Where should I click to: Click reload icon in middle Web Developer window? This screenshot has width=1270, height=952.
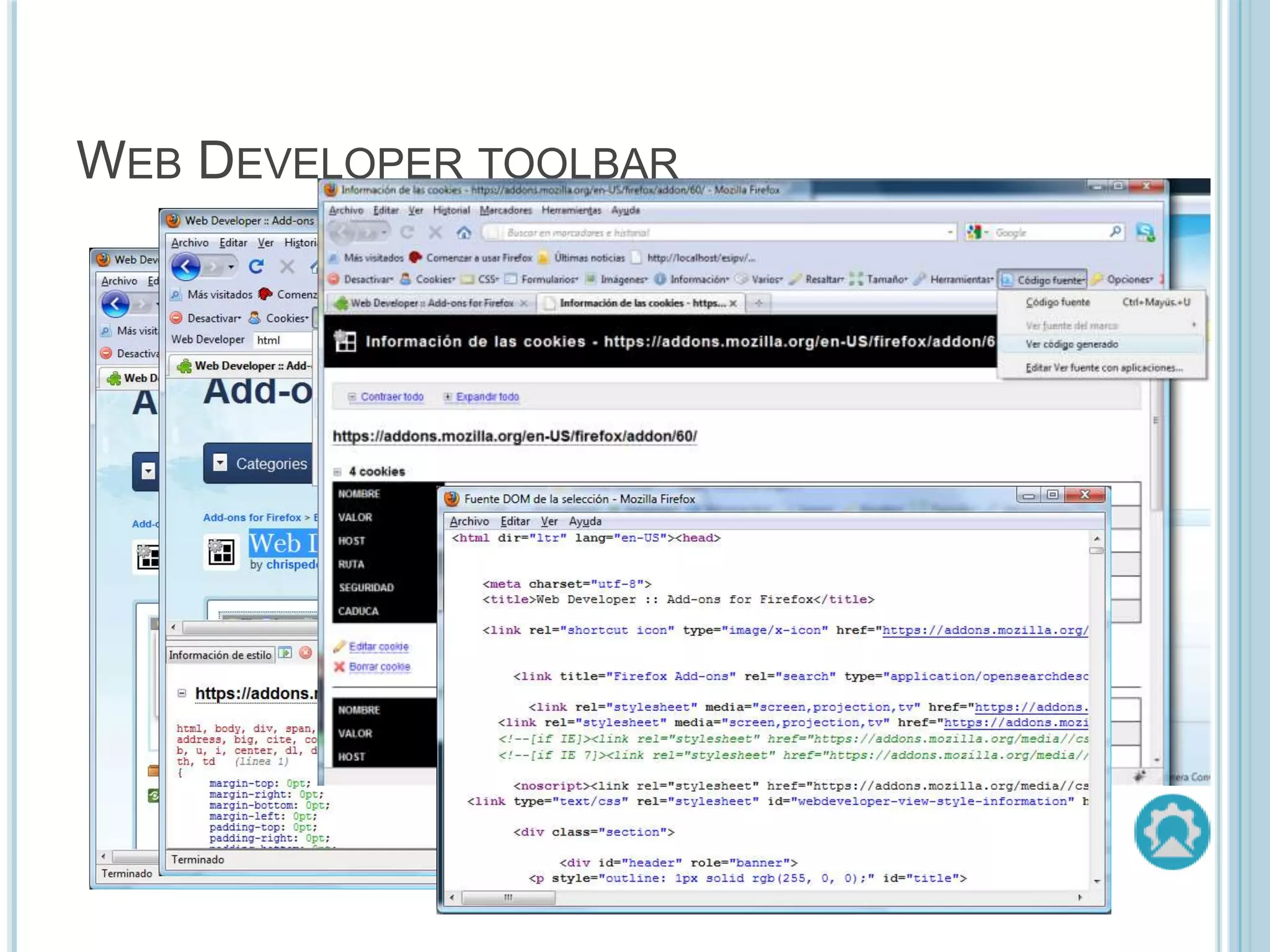point(256,267)
